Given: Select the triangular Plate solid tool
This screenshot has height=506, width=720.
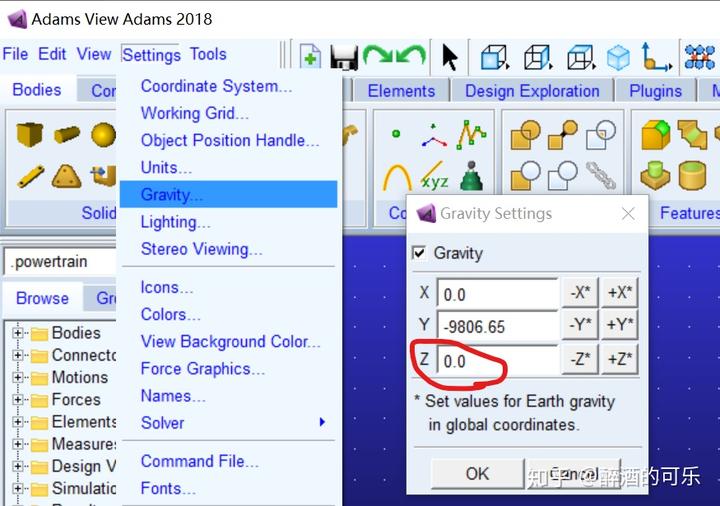Looking at the screenshot, I should tap(67, 176).
